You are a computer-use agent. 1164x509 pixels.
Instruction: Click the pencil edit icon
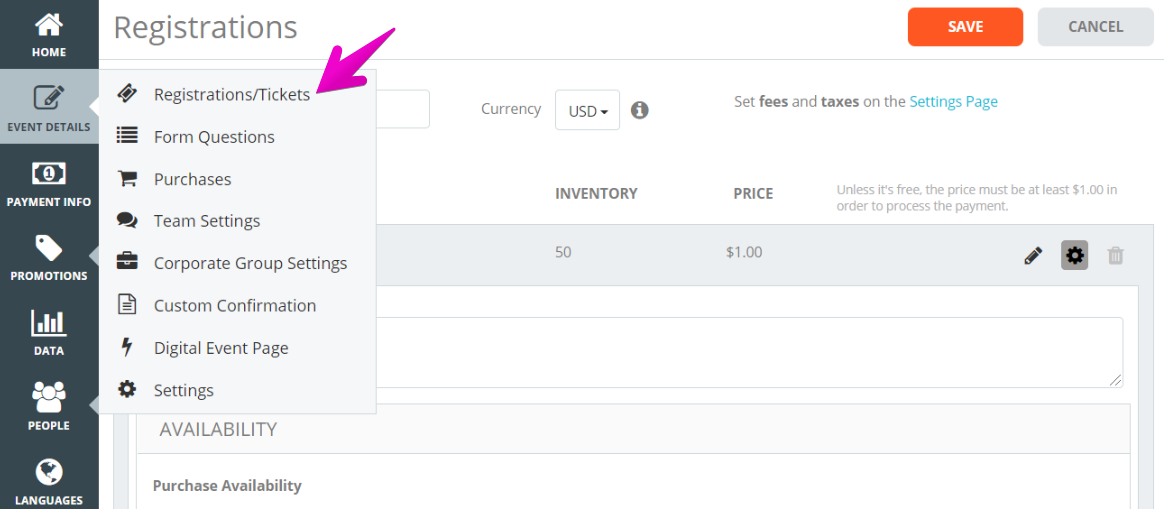coord(1033,256)
